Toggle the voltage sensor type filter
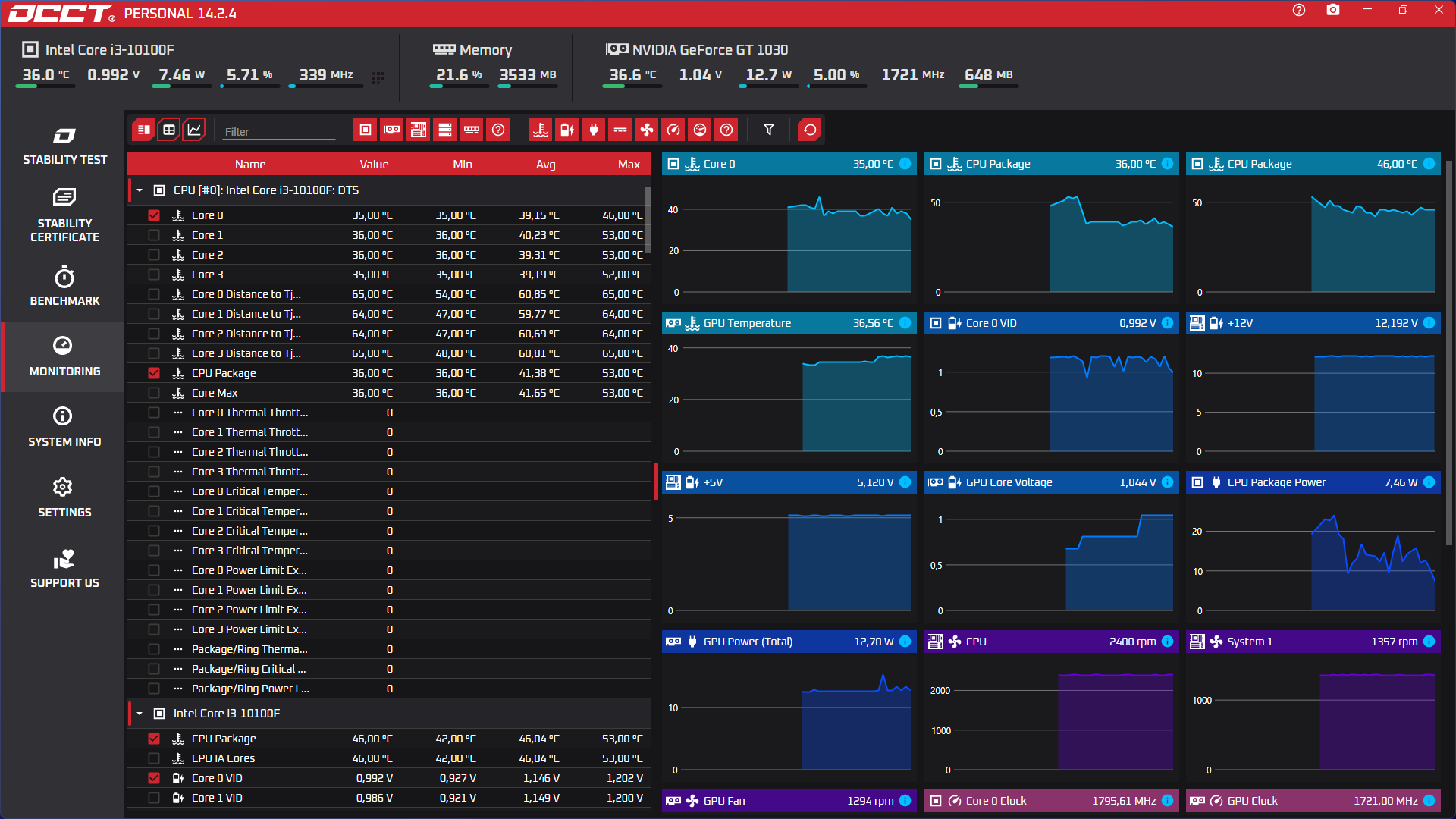Image resolution: width=1456 pixels, height=819 pixels. point(567,130)
